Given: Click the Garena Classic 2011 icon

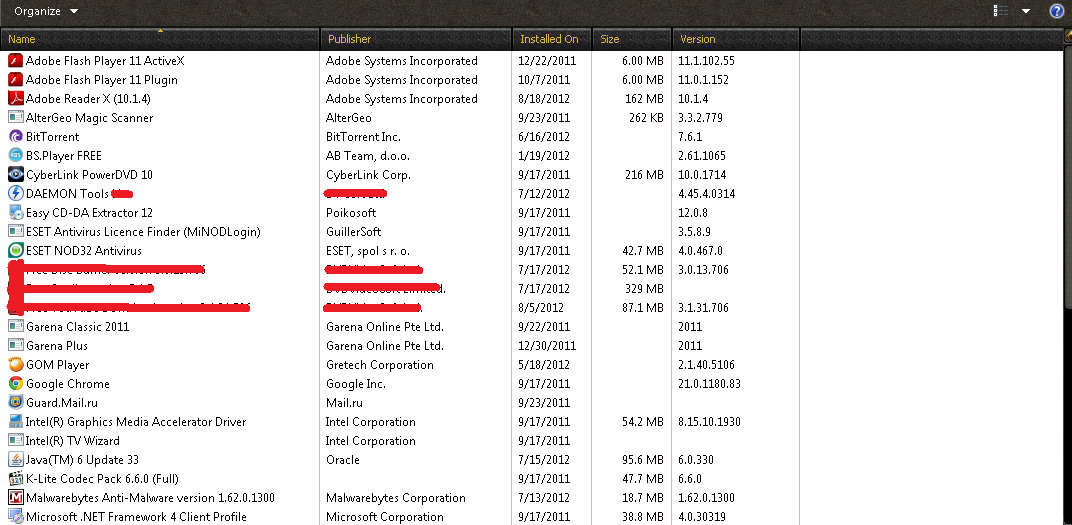Looking at the screenshot, I should [x=15, y=327].
